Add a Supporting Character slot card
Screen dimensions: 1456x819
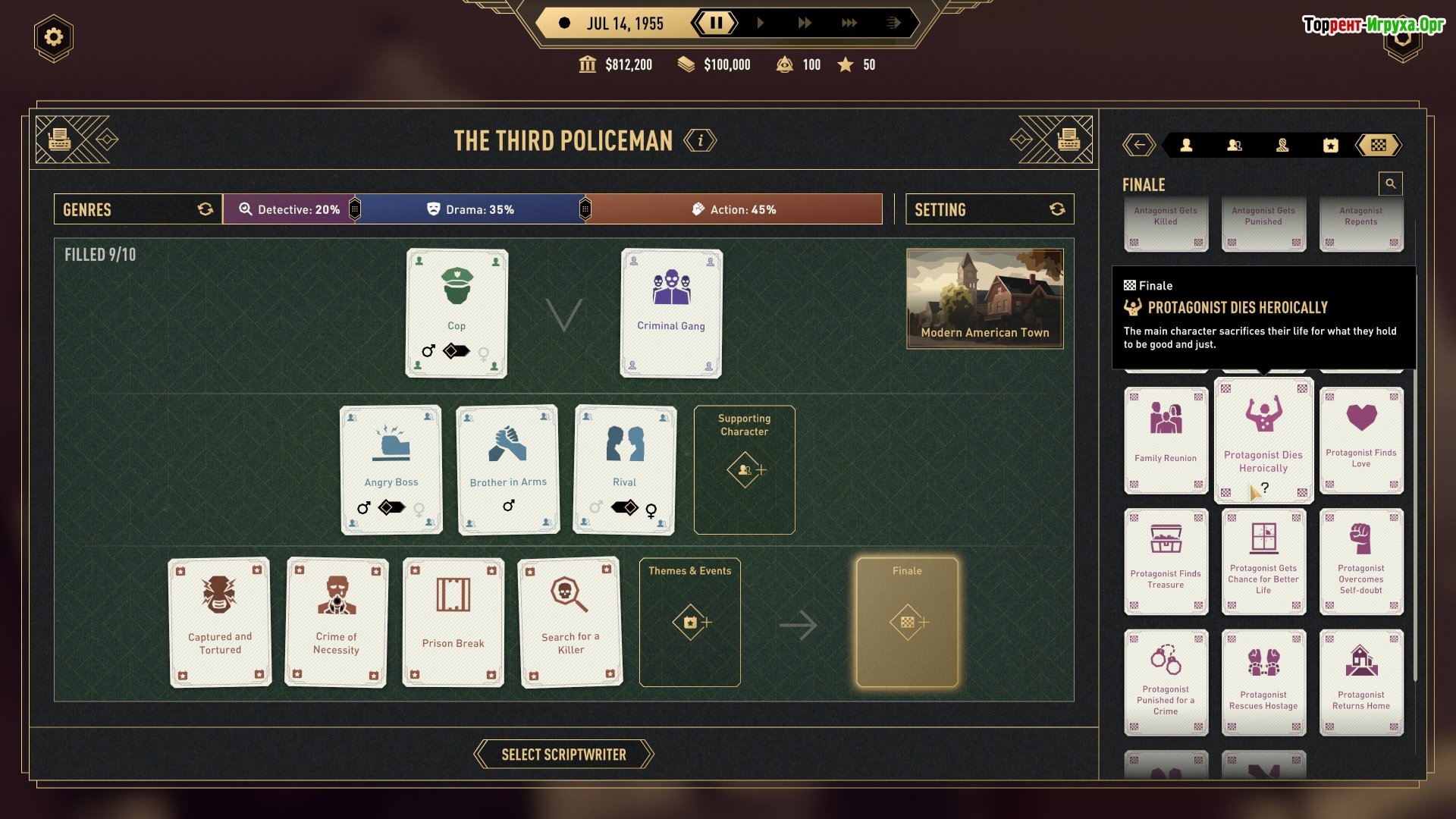[x=745, y=469]
